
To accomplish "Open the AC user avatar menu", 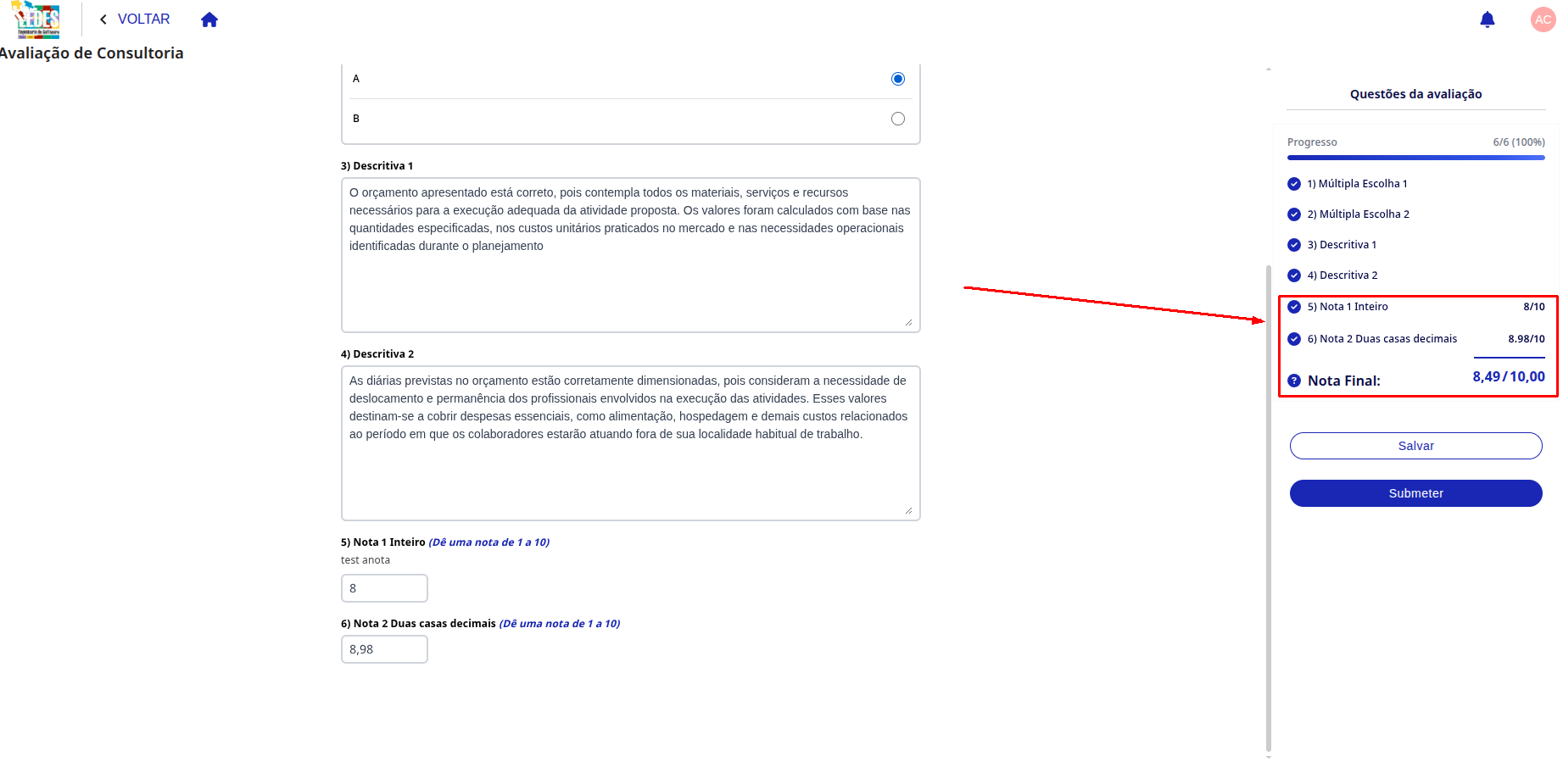I will [1543, 19].
